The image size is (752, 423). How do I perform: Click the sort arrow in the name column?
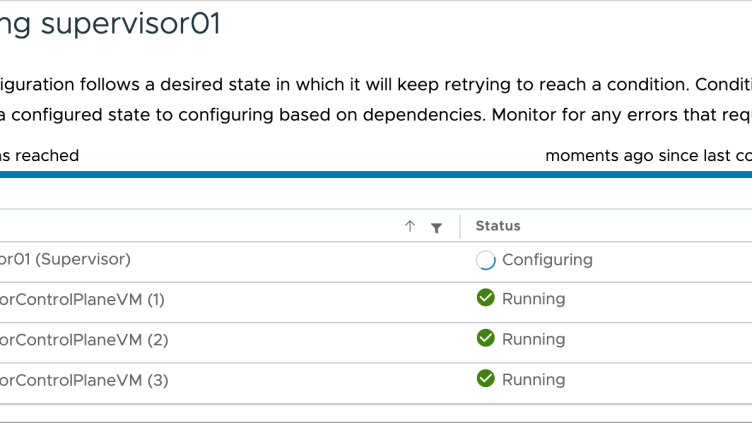click(410, 227)
